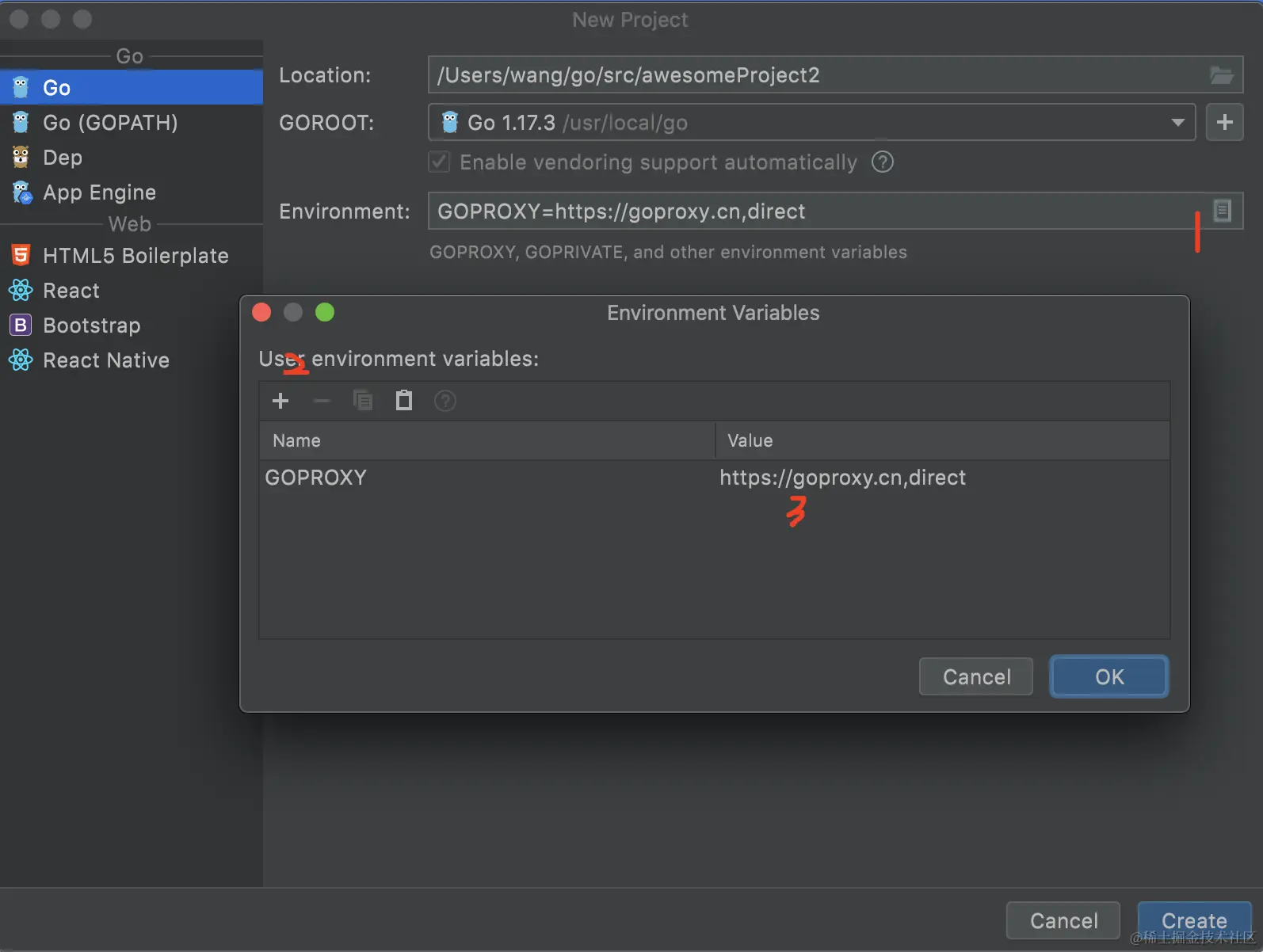Click the remove variable minus icon
Image resolution: width=1263 pixels, height=952 pixels.
(x=322, y=401)
